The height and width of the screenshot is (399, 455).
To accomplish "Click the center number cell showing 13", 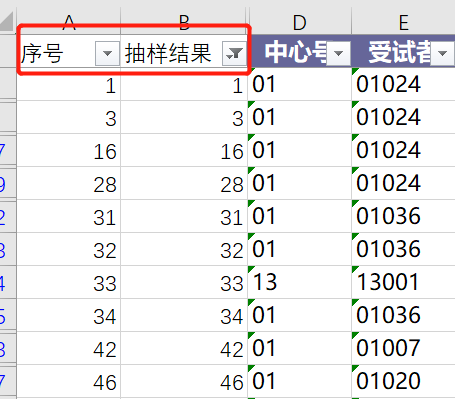I will tap(299, 282).
